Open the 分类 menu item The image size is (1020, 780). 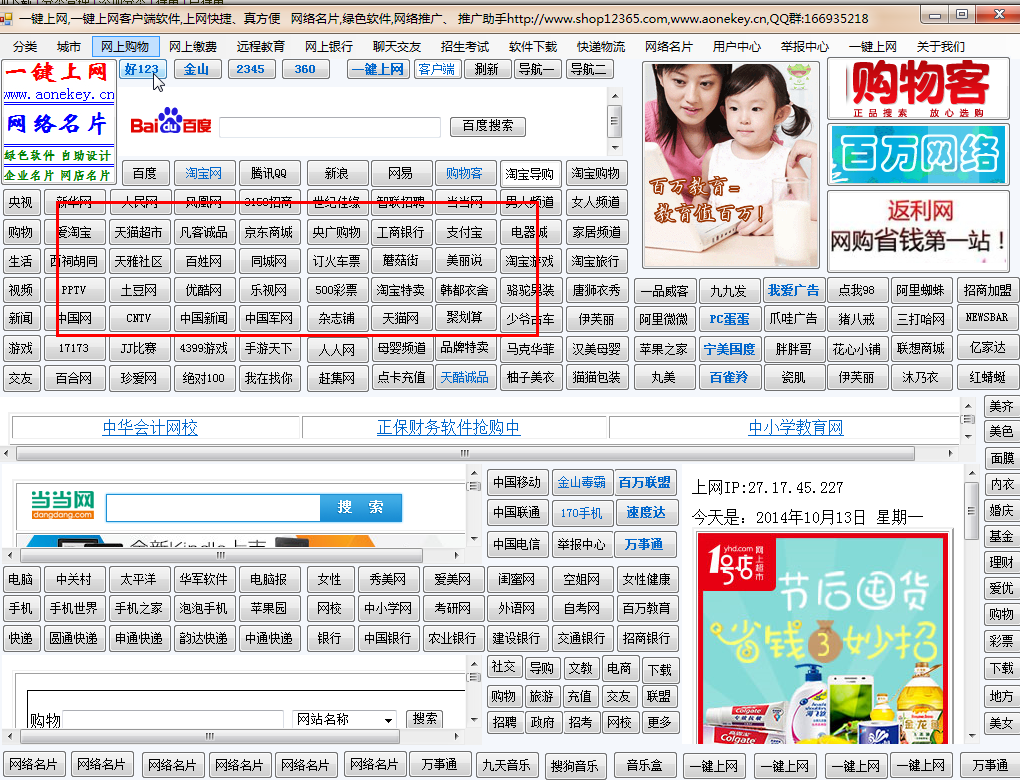click(25, 46)
